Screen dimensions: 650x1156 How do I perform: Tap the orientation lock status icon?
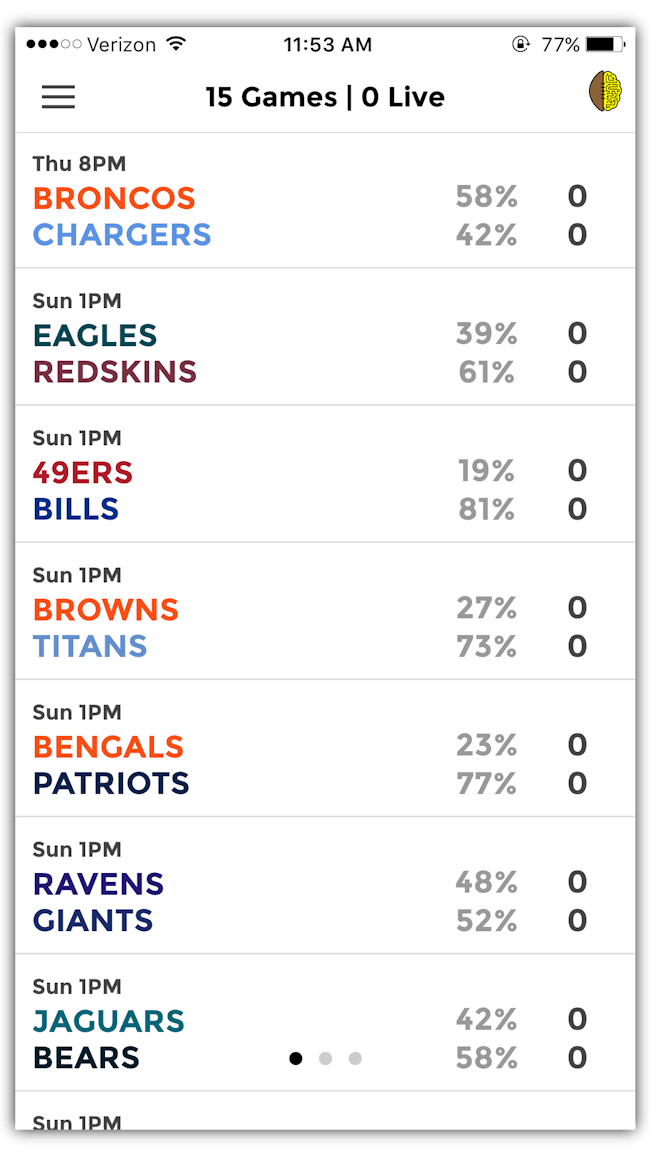[522, 43]
